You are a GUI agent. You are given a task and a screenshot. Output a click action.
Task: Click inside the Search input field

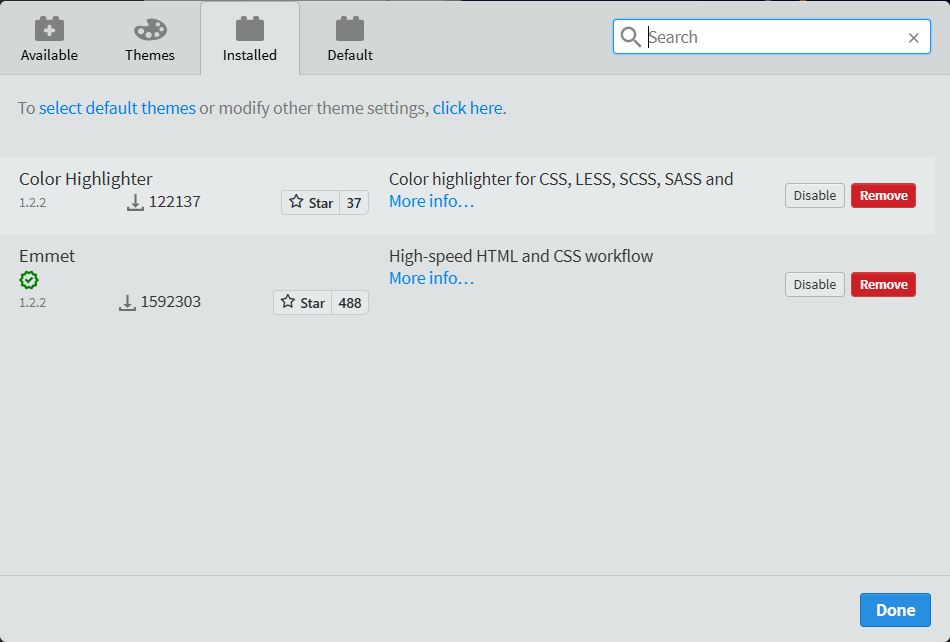tap(770, 37)
